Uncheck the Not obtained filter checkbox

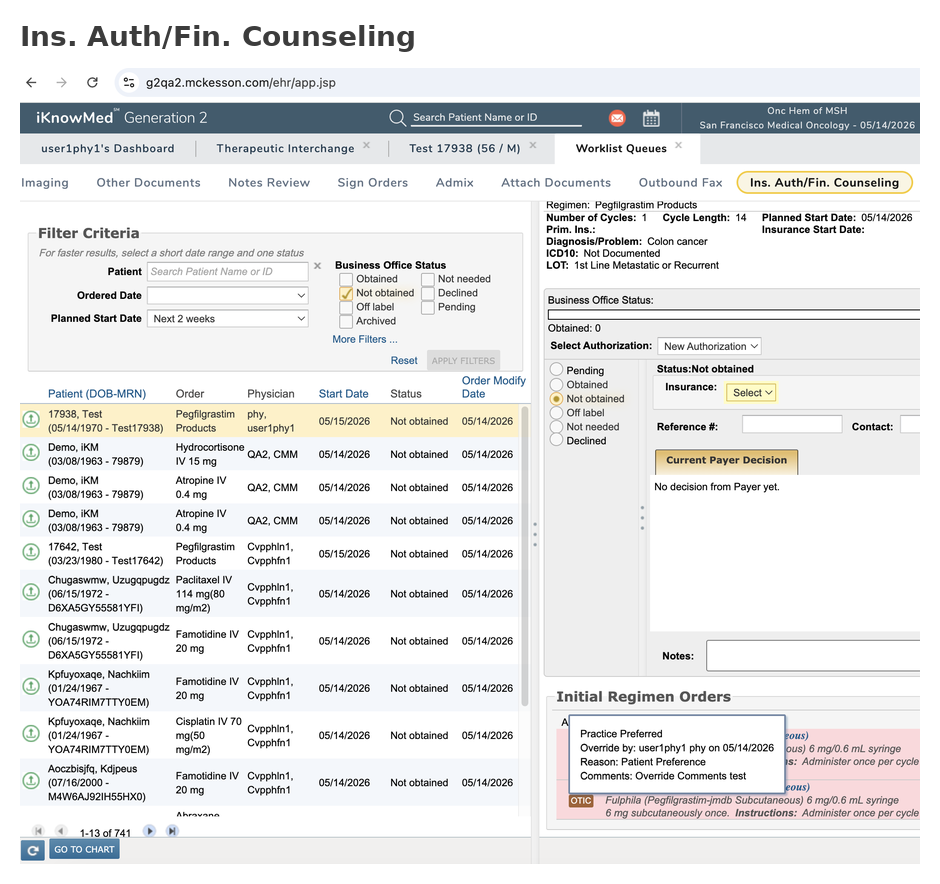(346, 294)
